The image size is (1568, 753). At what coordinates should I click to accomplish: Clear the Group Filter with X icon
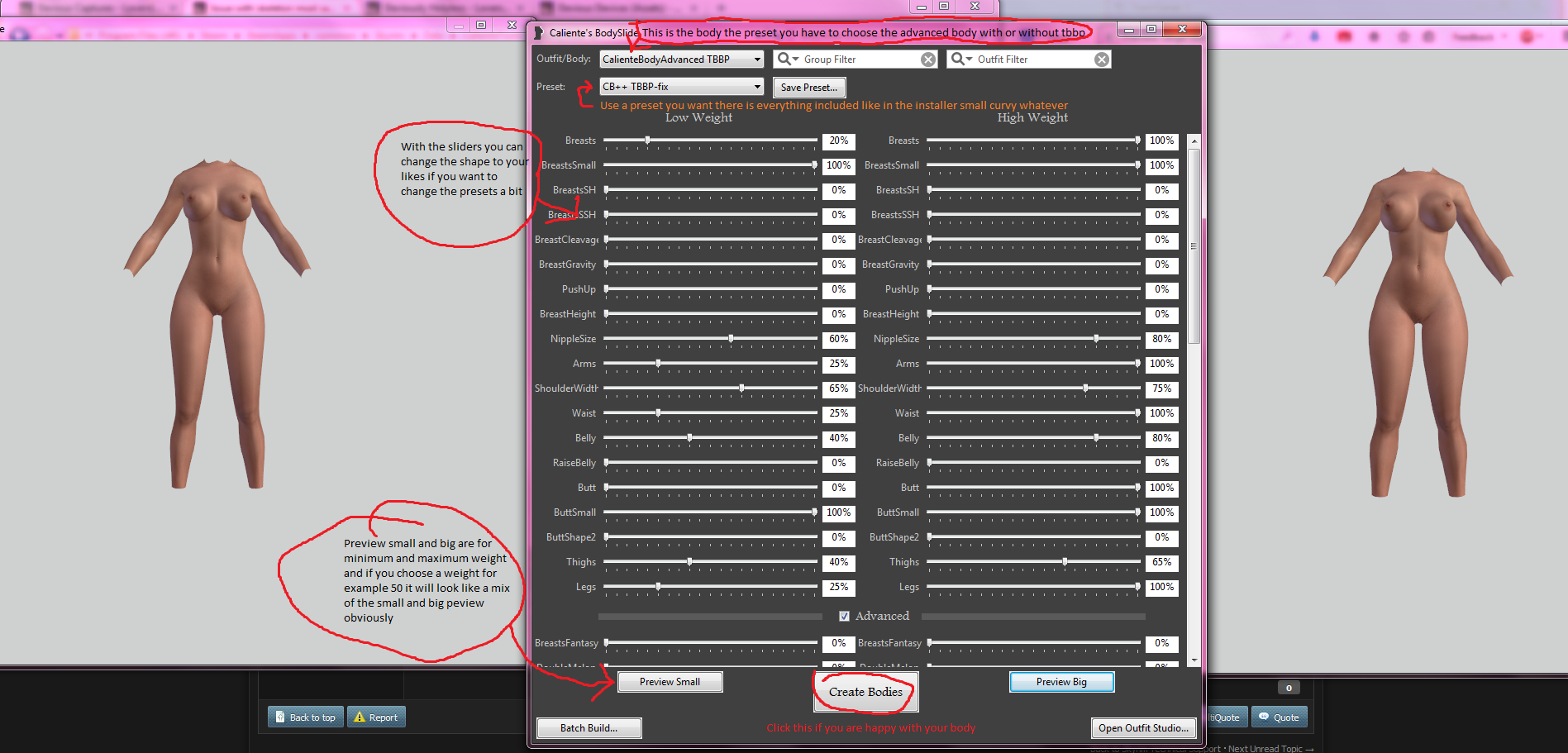(928, 60)
